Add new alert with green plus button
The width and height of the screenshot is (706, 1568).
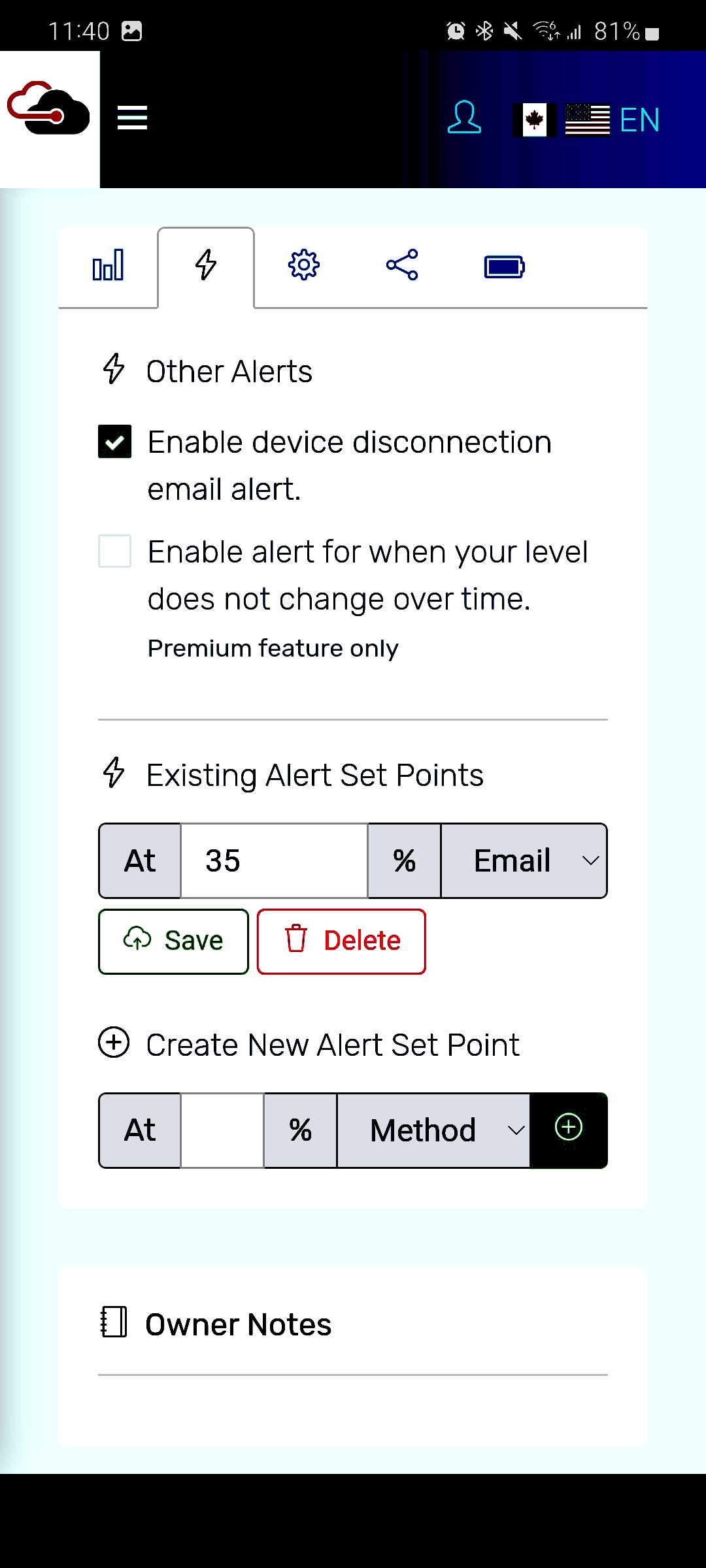[x=569, y=1130]
